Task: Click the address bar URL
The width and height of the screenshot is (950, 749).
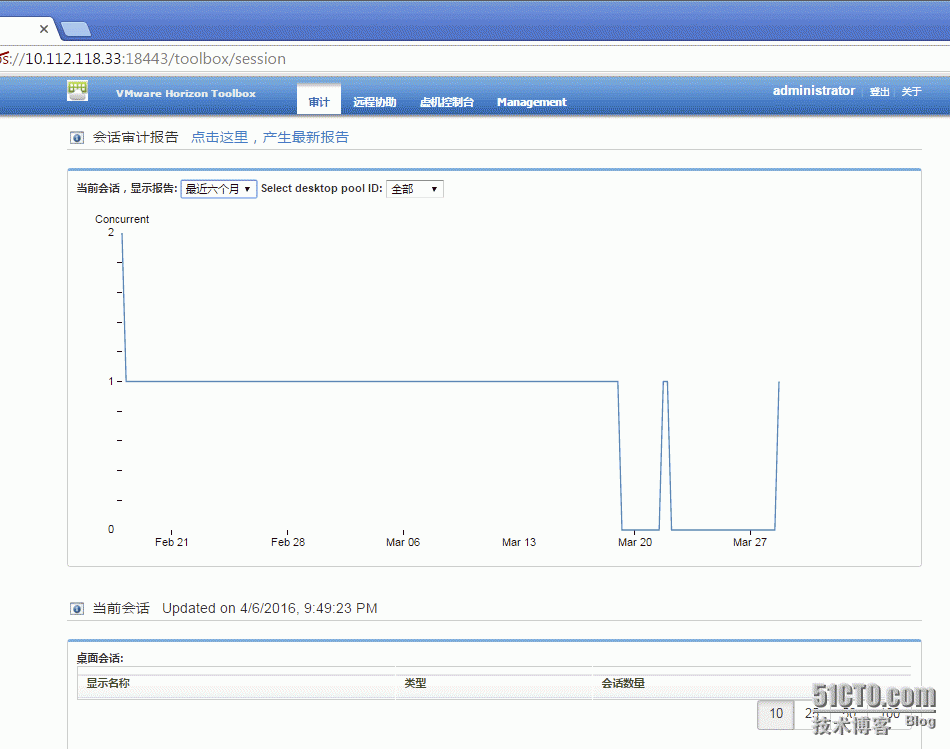Action: tap(143, 59)
